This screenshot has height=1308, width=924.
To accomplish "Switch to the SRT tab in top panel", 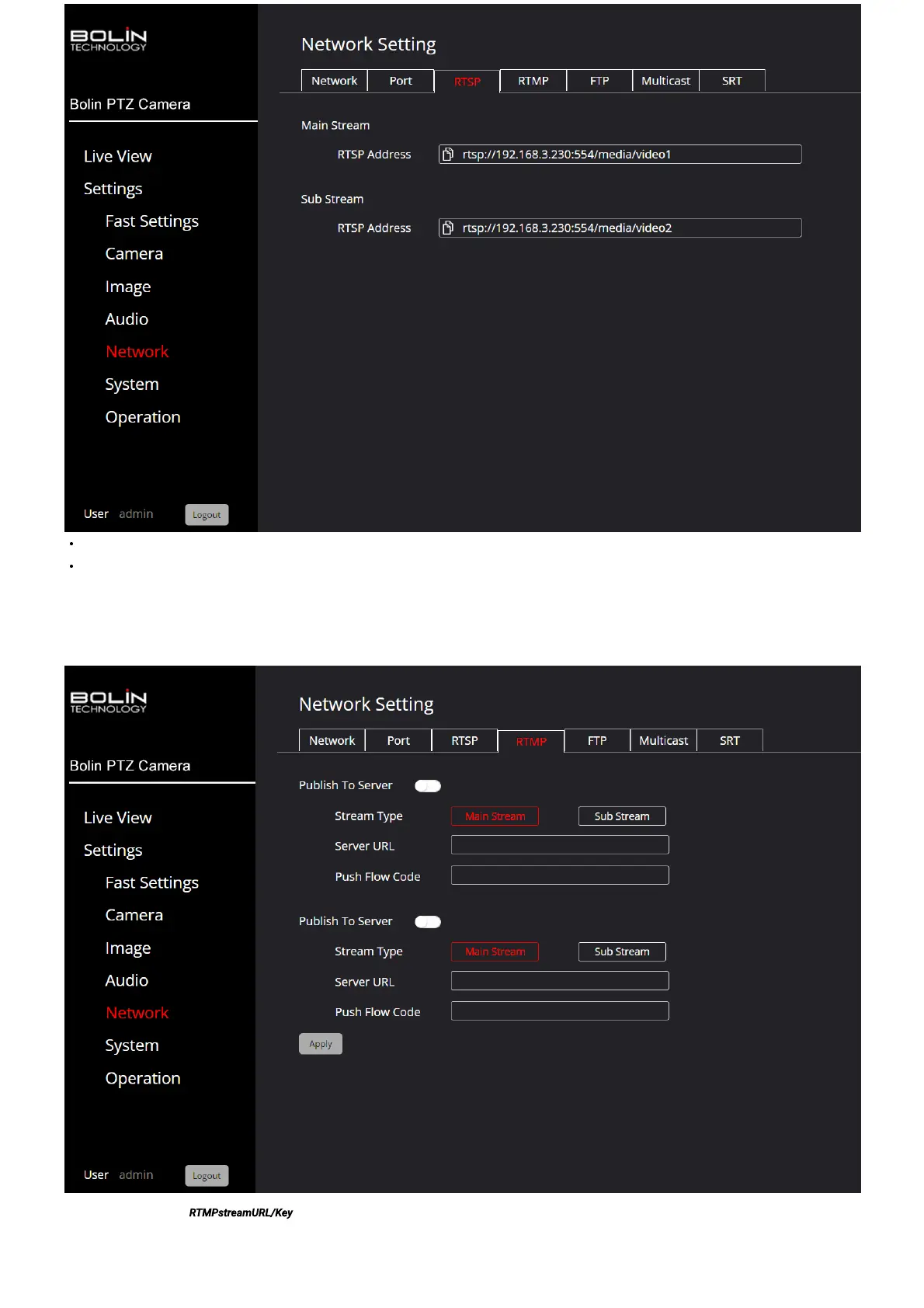I will point(731,81).
